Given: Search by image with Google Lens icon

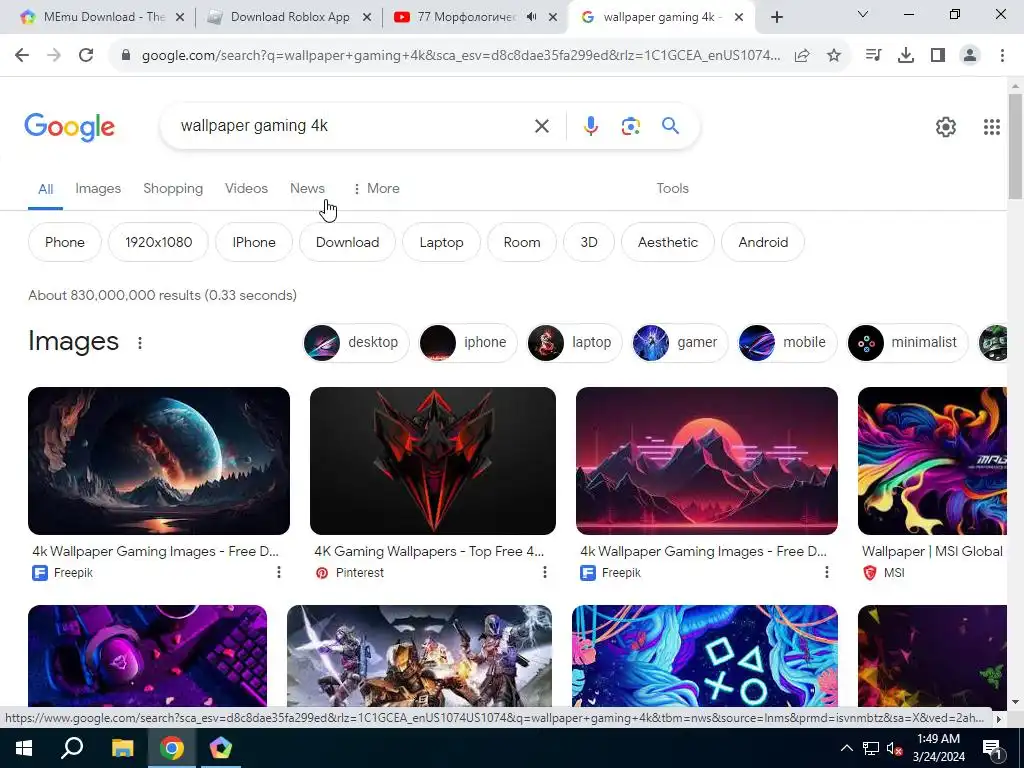Looking at the screenshot, I should (x=630, y=126).
